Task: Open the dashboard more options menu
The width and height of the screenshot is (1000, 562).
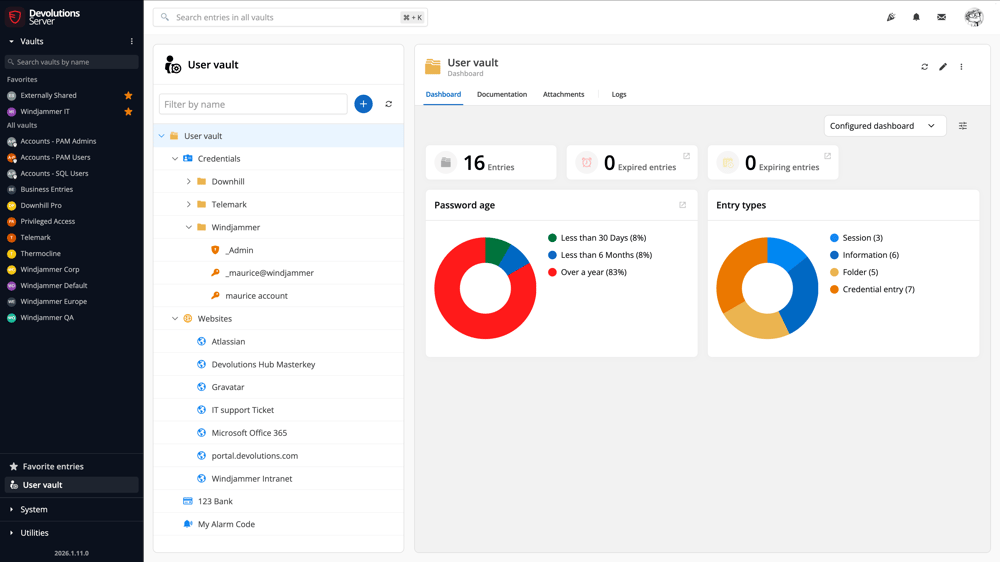Action: click(962, 66)
